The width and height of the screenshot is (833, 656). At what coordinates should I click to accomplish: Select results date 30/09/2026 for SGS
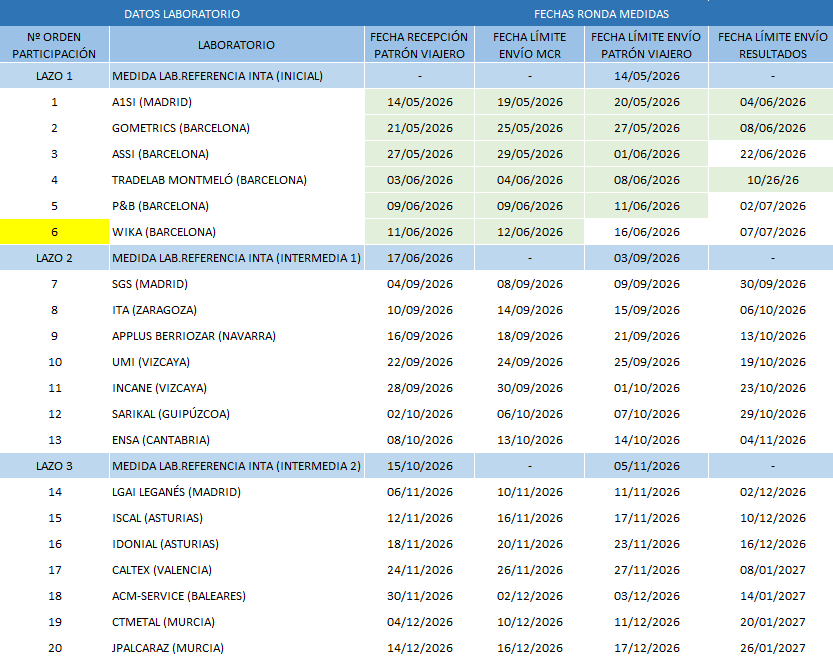coord(772,284)
